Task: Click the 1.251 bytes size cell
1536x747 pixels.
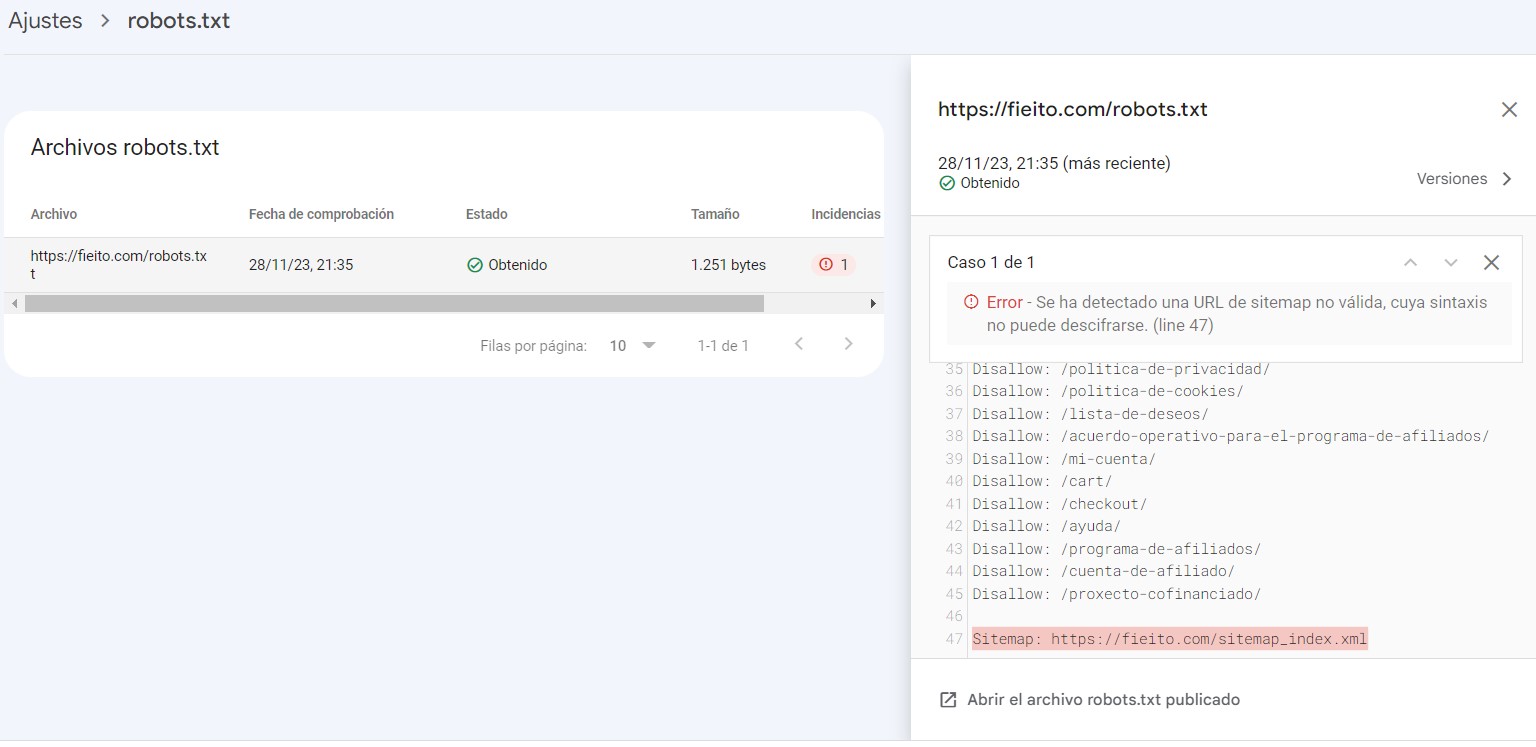Action: coord(728,265)
